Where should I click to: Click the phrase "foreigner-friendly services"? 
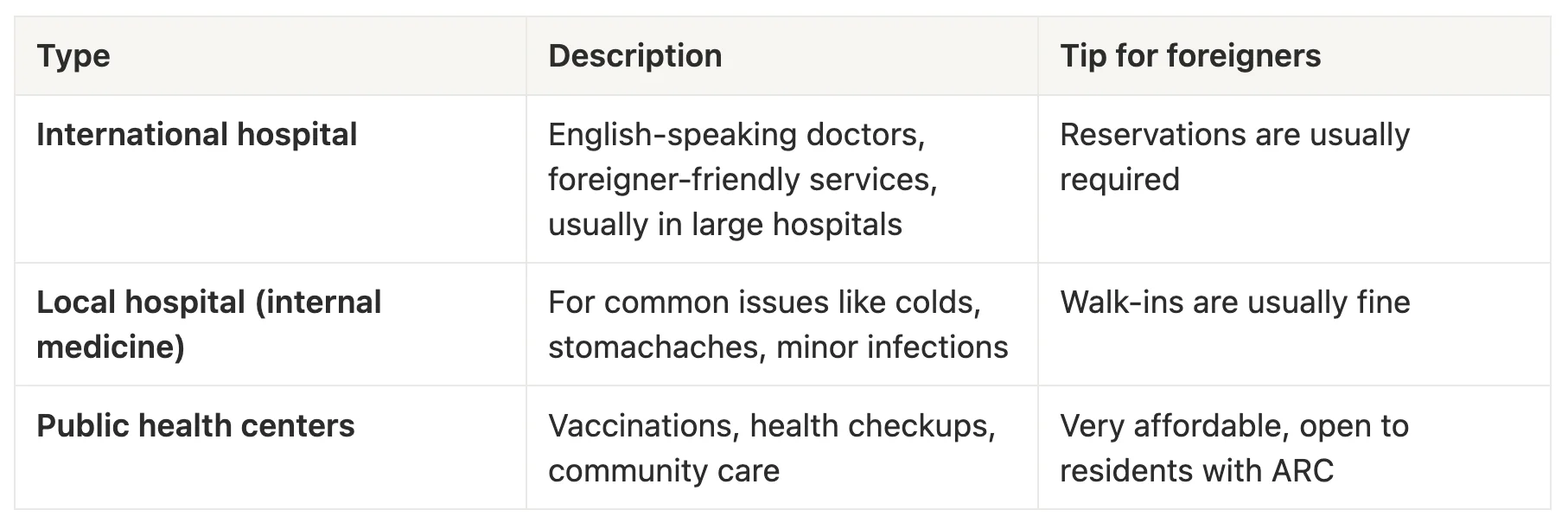(742, 180)
